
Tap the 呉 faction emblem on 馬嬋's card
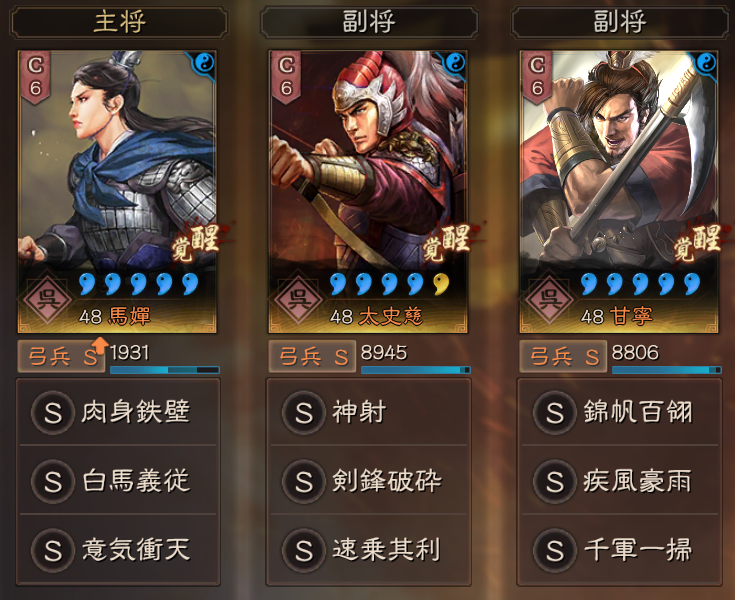click(x=46, y=298)
